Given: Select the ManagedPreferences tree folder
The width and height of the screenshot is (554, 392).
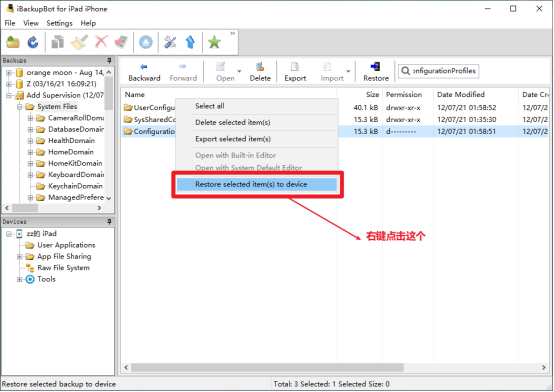Looking at the screenshot, I should (76, 197).
